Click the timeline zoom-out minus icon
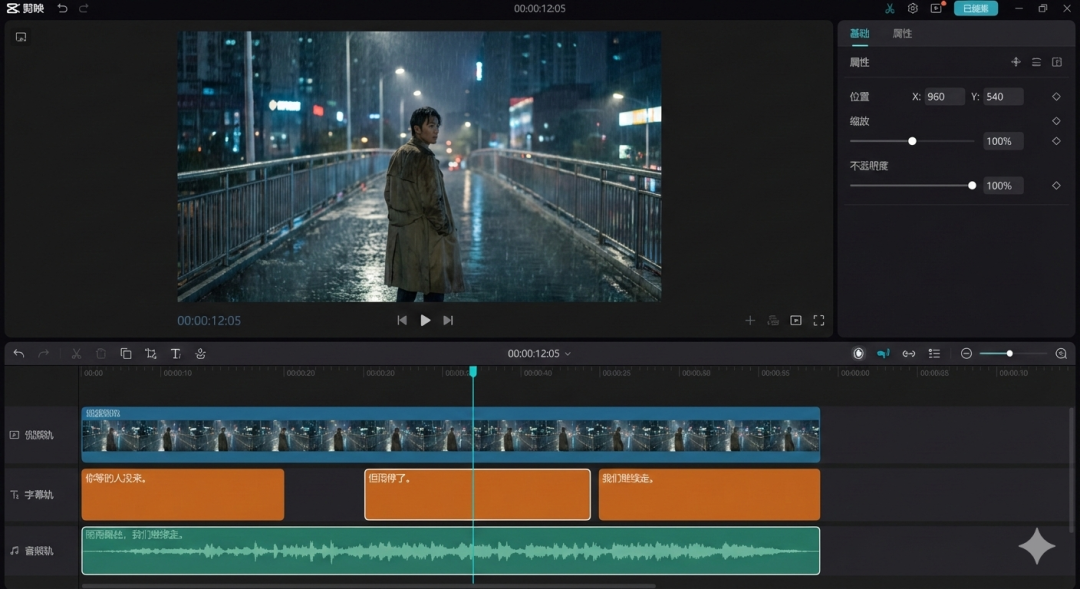Screen dimensions: 1080x589 [x=966, y=354]
